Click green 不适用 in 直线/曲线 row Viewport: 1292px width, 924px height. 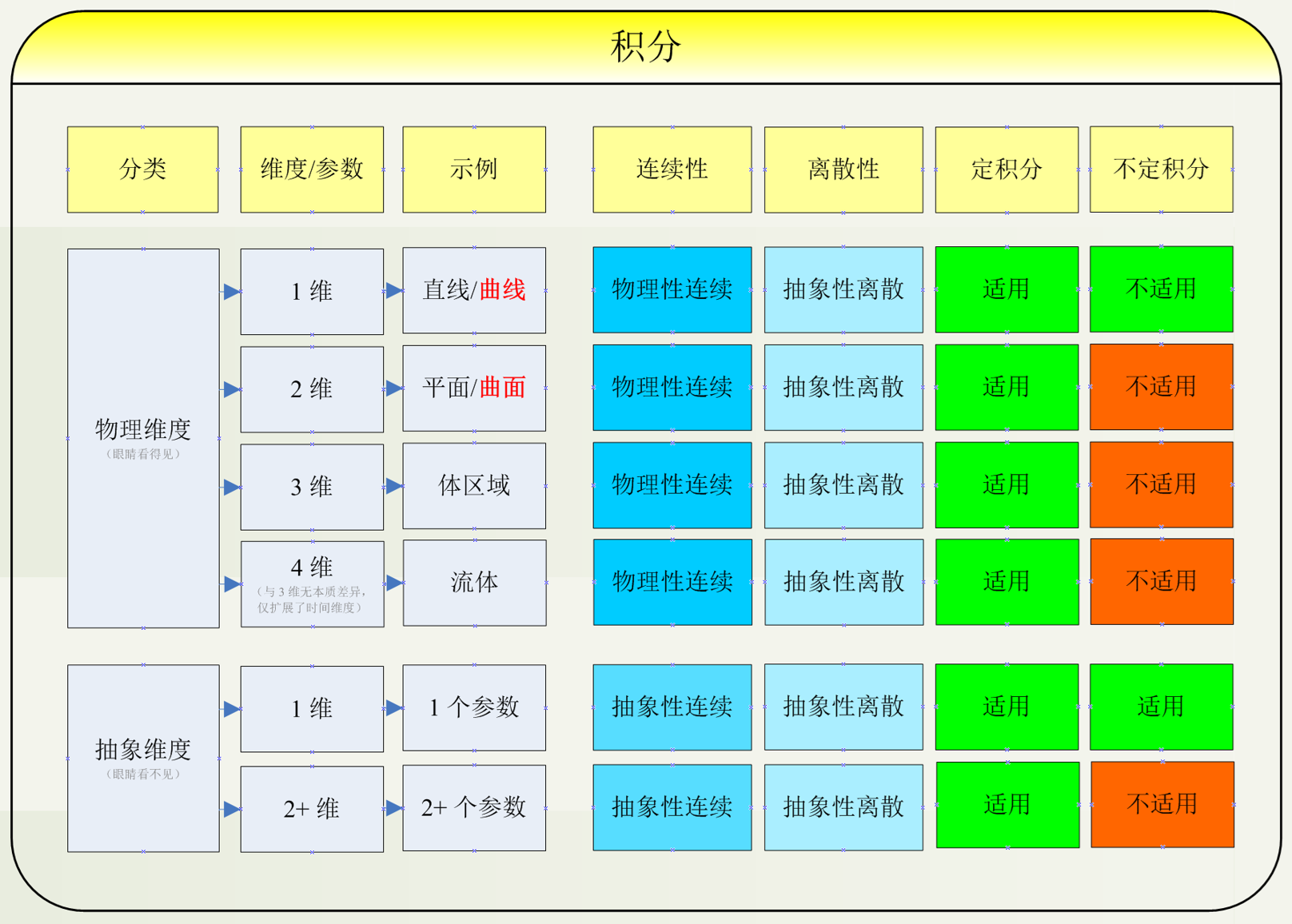click(1162, 289)
